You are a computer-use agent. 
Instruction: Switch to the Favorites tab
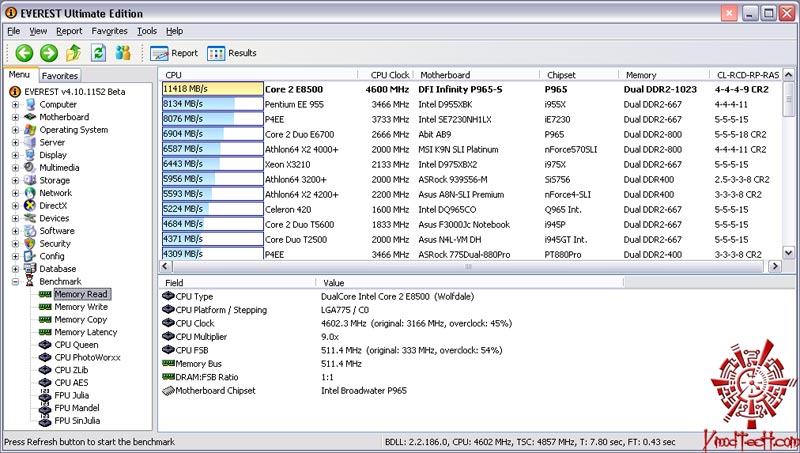click(60, 75)
